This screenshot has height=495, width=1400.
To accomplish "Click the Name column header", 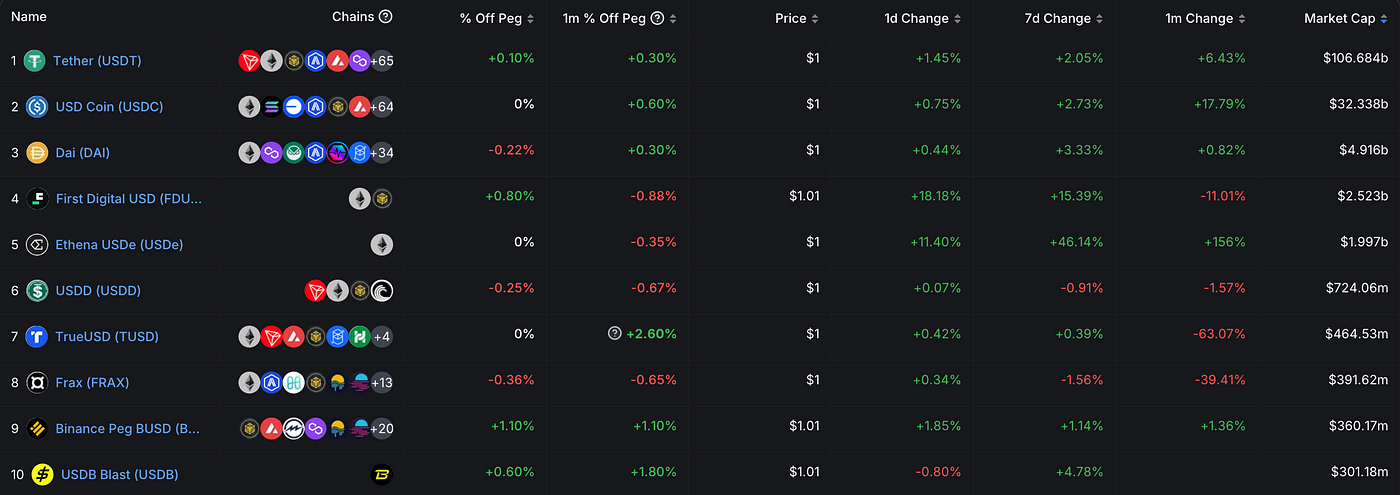I will [29, 17].
